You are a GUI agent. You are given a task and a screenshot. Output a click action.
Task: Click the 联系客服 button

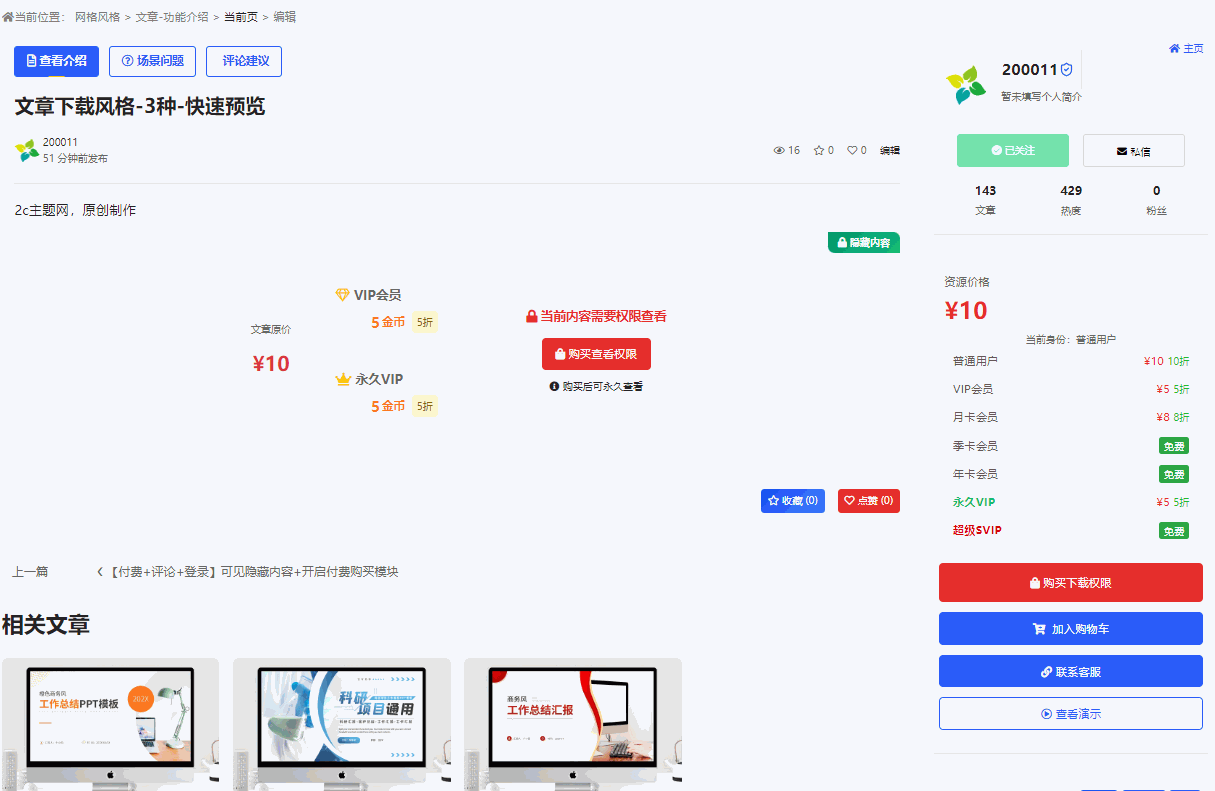pos(1071,672)
